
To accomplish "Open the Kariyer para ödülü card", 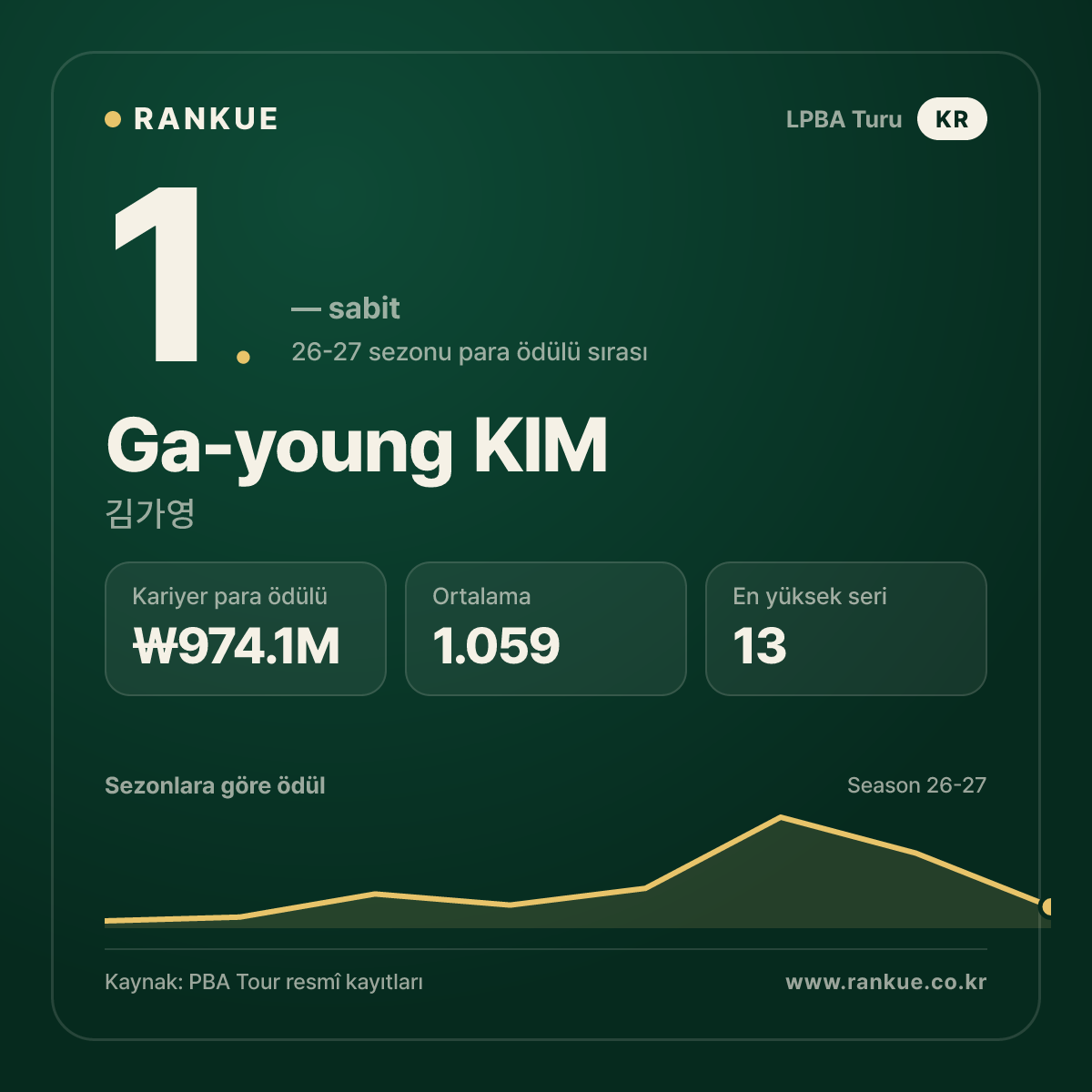I will point(246,629).
